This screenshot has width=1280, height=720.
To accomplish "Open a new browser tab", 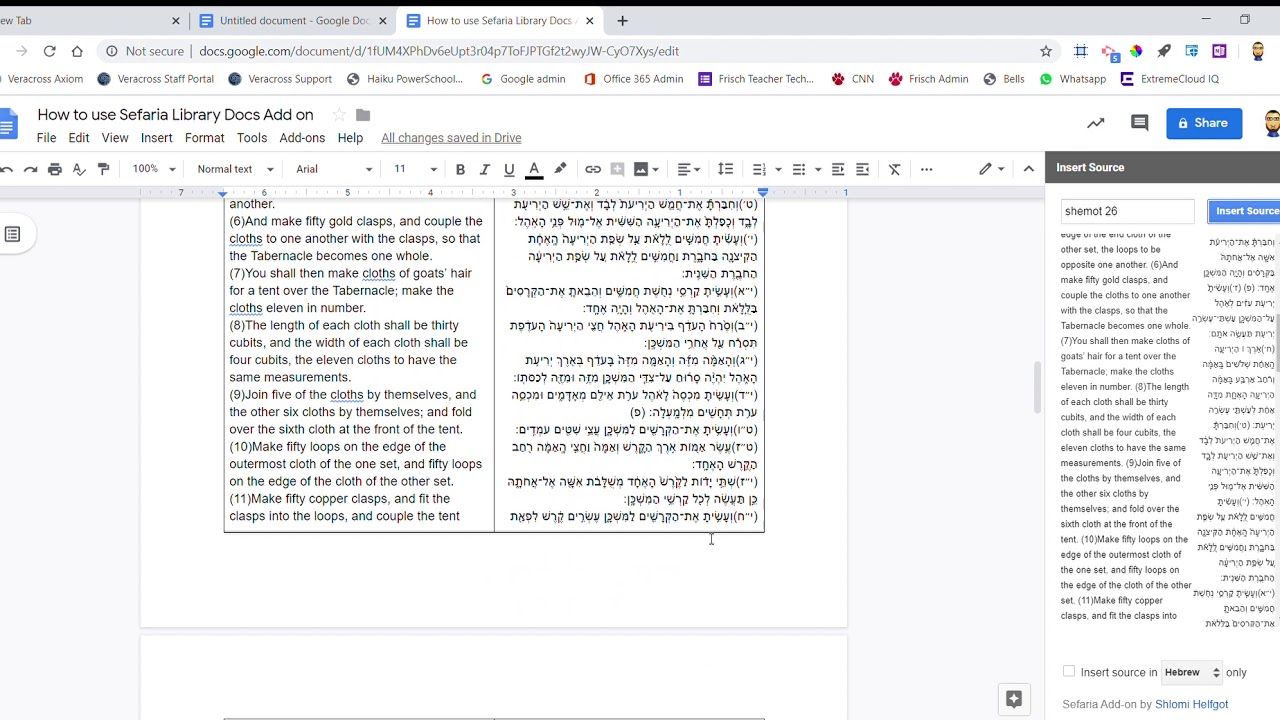I will [622, 20].
